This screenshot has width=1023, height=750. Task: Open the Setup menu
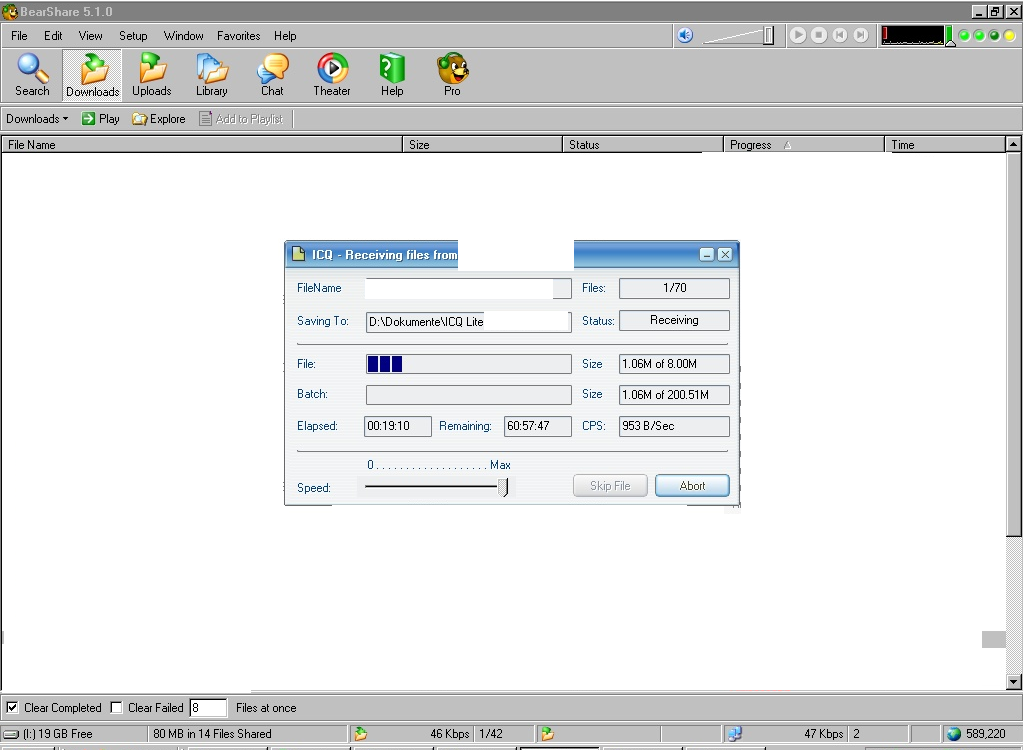tap(133, 36)
